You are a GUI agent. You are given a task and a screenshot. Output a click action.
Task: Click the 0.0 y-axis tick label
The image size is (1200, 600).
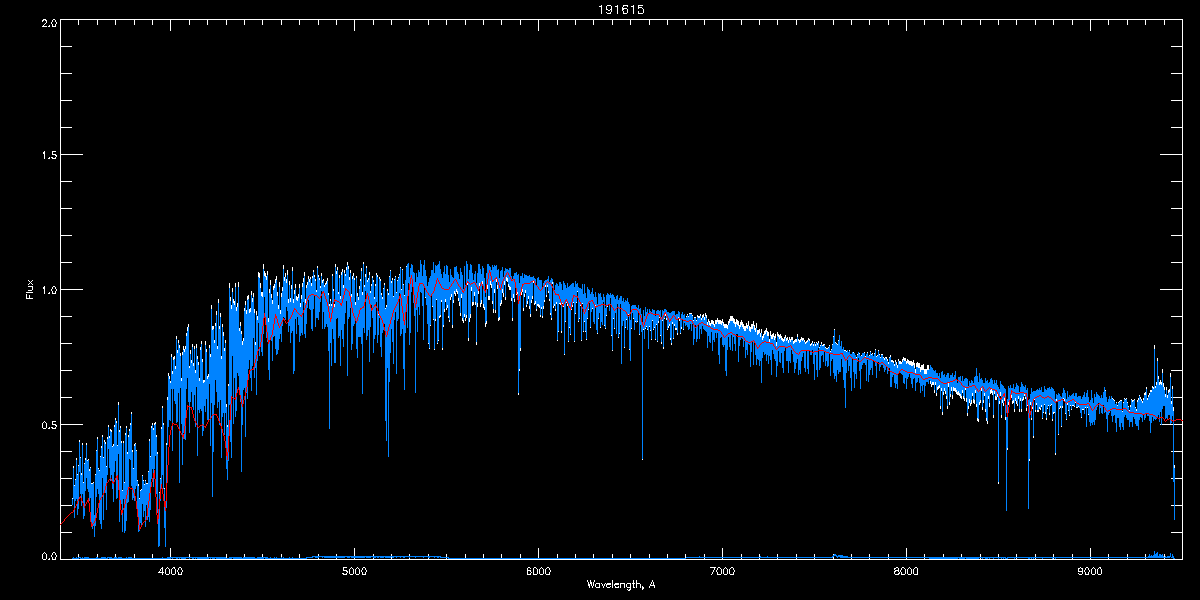(47, 555)
